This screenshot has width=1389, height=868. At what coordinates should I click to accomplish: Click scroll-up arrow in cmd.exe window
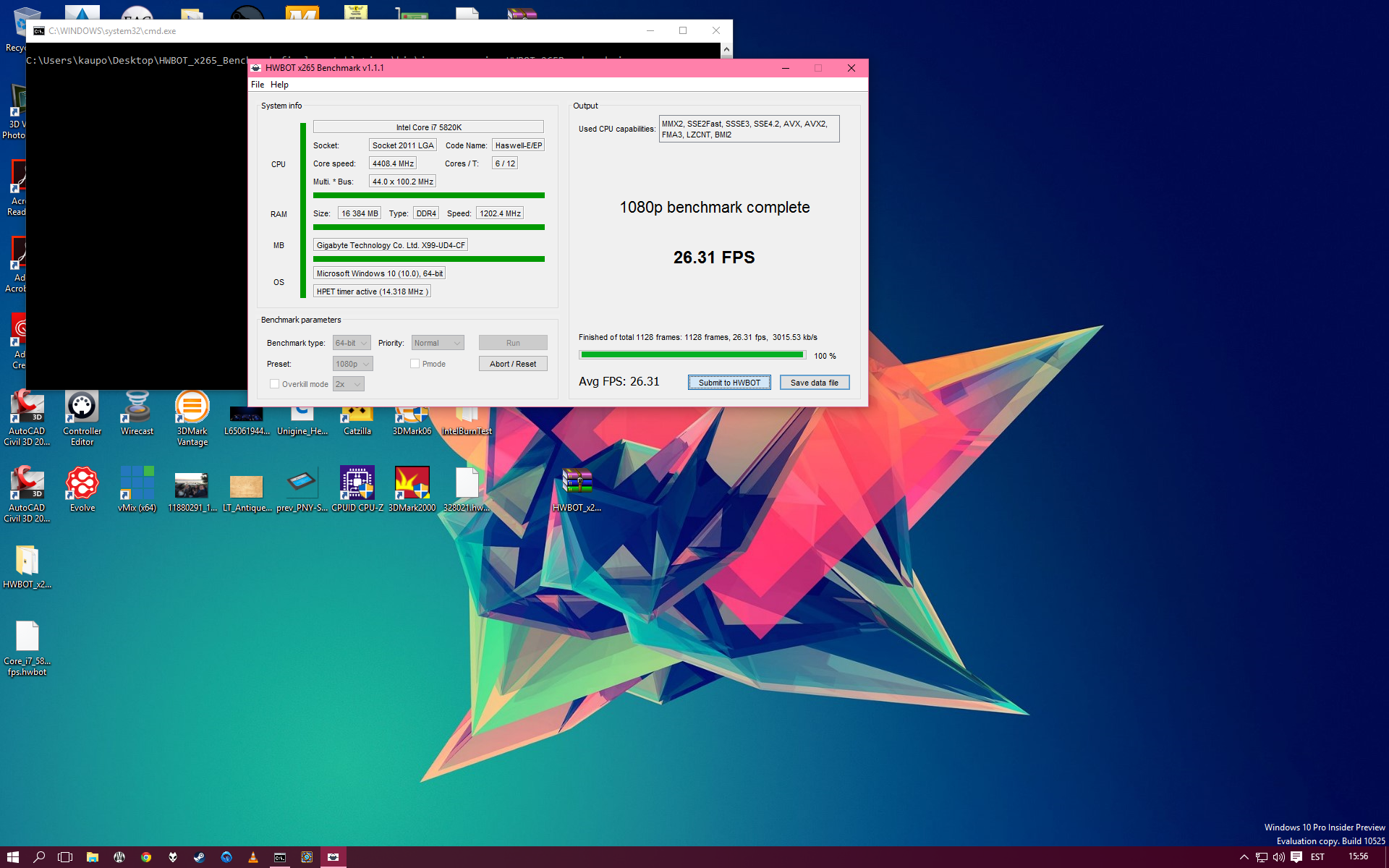[x=726, y=49]
